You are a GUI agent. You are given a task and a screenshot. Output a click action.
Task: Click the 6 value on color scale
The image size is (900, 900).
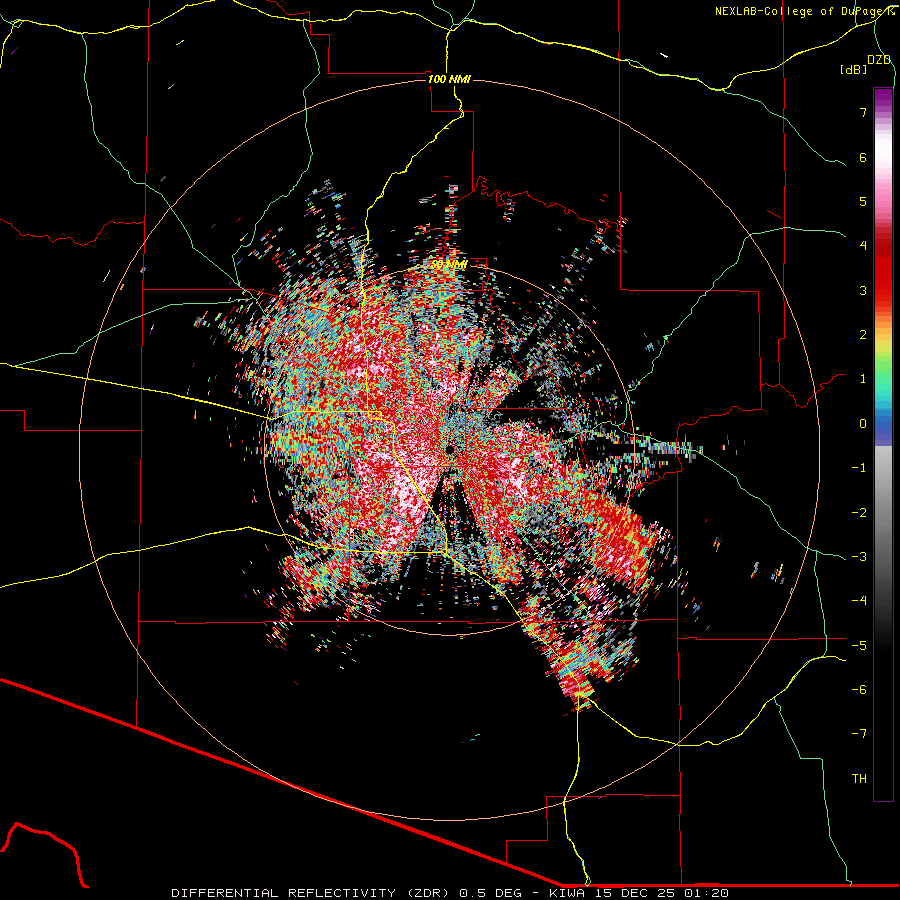coord(863,157)
